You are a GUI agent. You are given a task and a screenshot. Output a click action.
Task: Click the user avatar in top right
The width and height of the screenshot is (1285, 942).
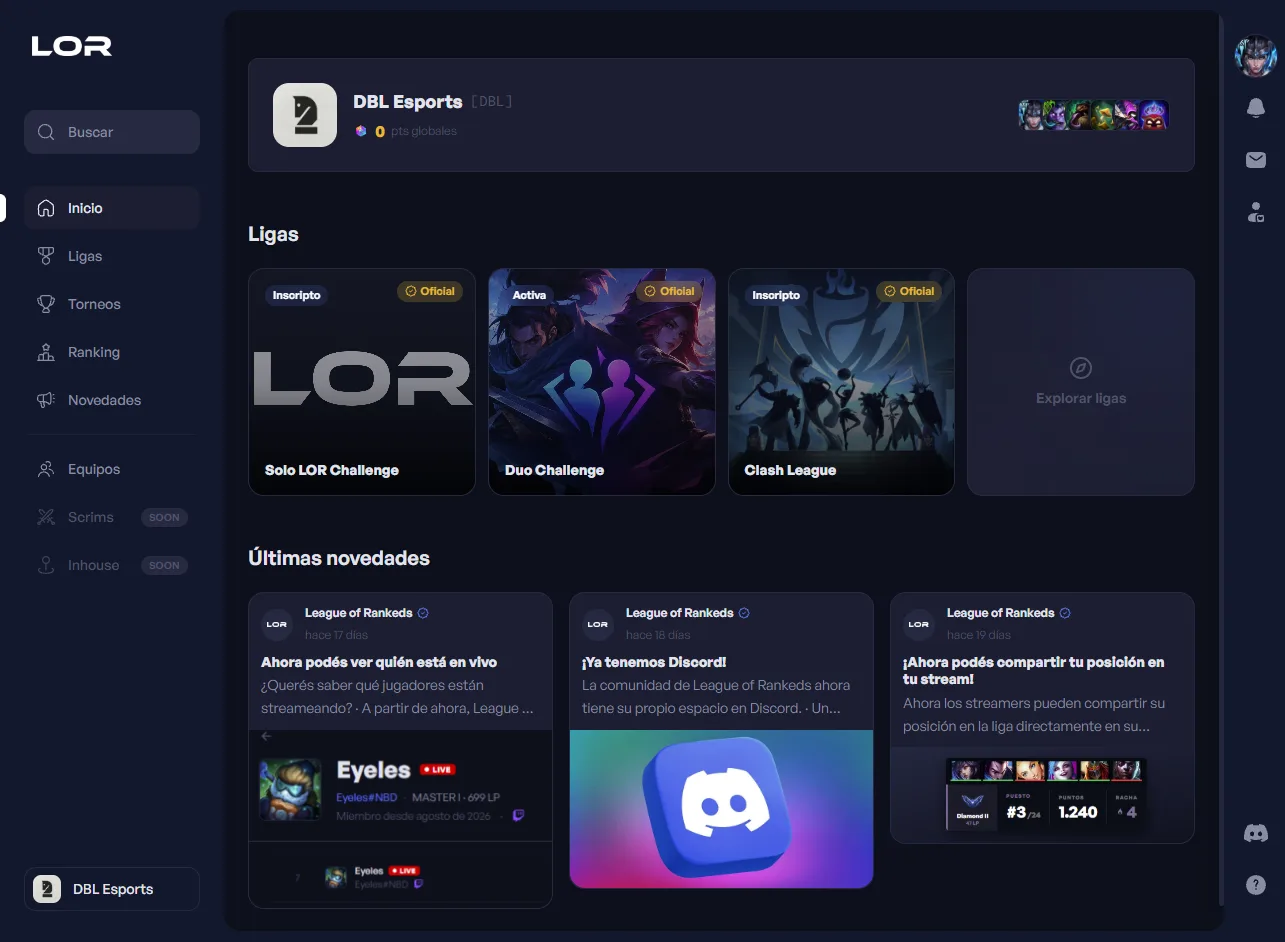coord(1256,57)
